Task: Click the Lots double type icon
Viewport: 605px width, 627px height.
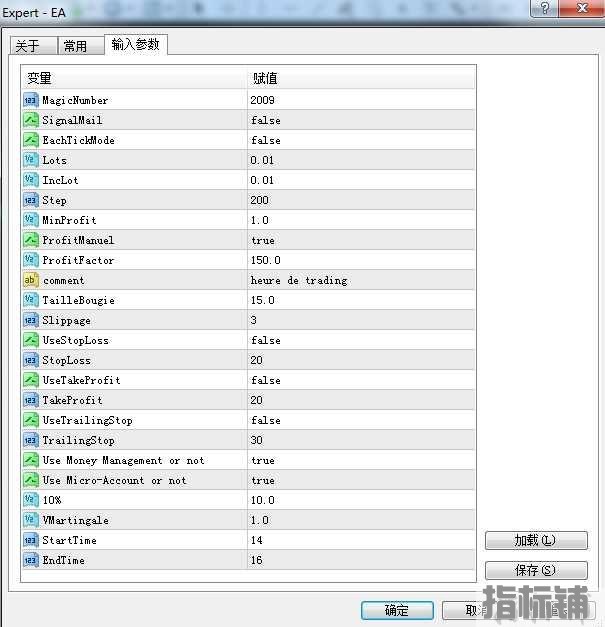Action: [30, 160]
